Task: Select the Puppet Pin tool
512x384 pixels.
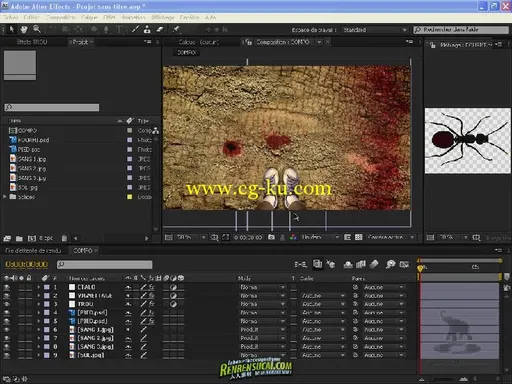Action: pos(176,29)
